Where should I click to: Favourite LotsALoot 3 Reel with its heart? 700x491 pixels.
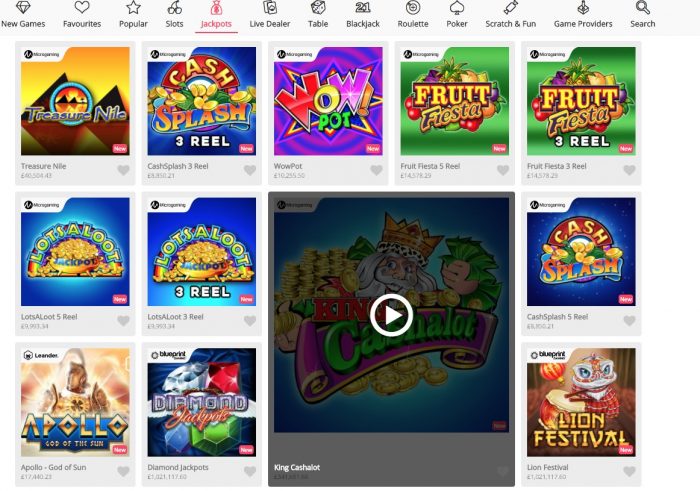point(250,320)
